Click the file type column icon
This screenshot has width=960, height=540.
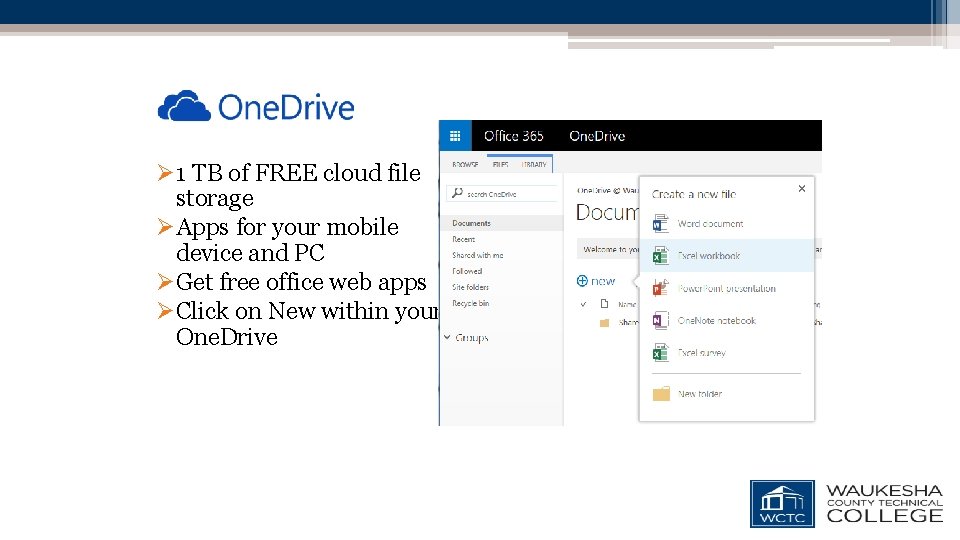click(604, 304)
